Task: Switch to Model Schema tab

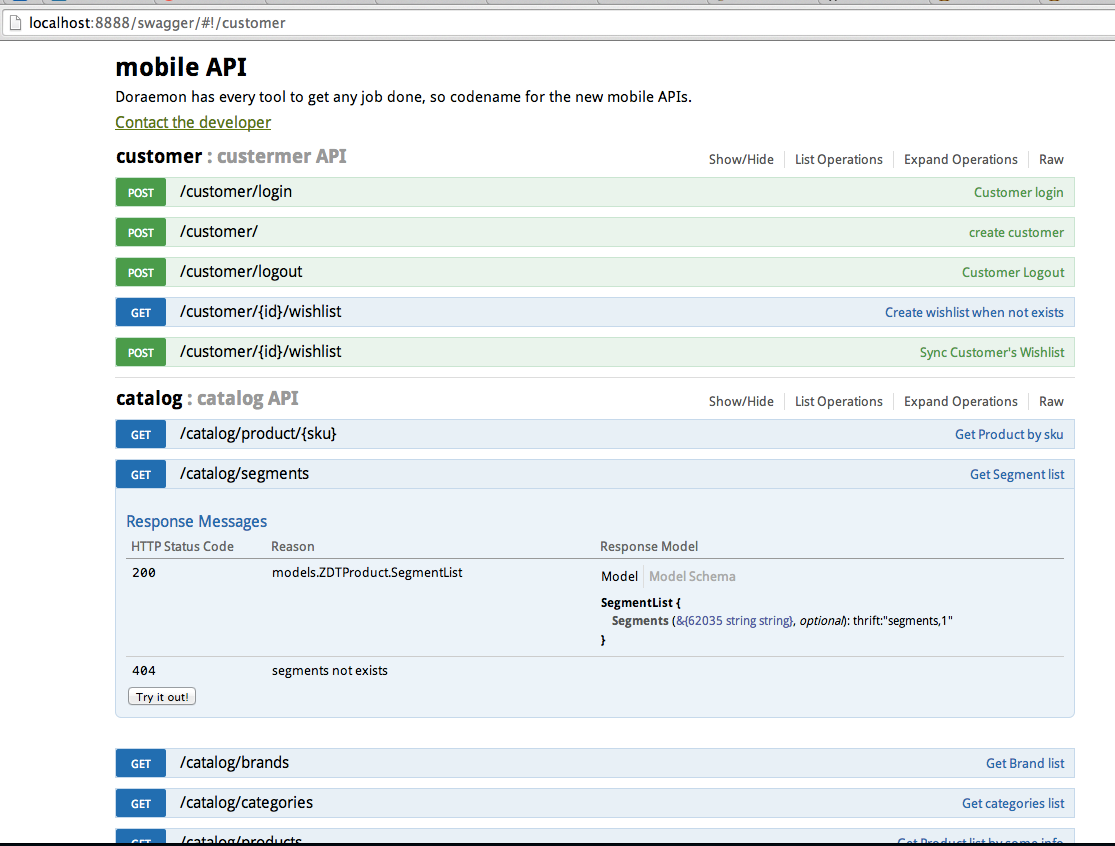Action: click(692, 577)
